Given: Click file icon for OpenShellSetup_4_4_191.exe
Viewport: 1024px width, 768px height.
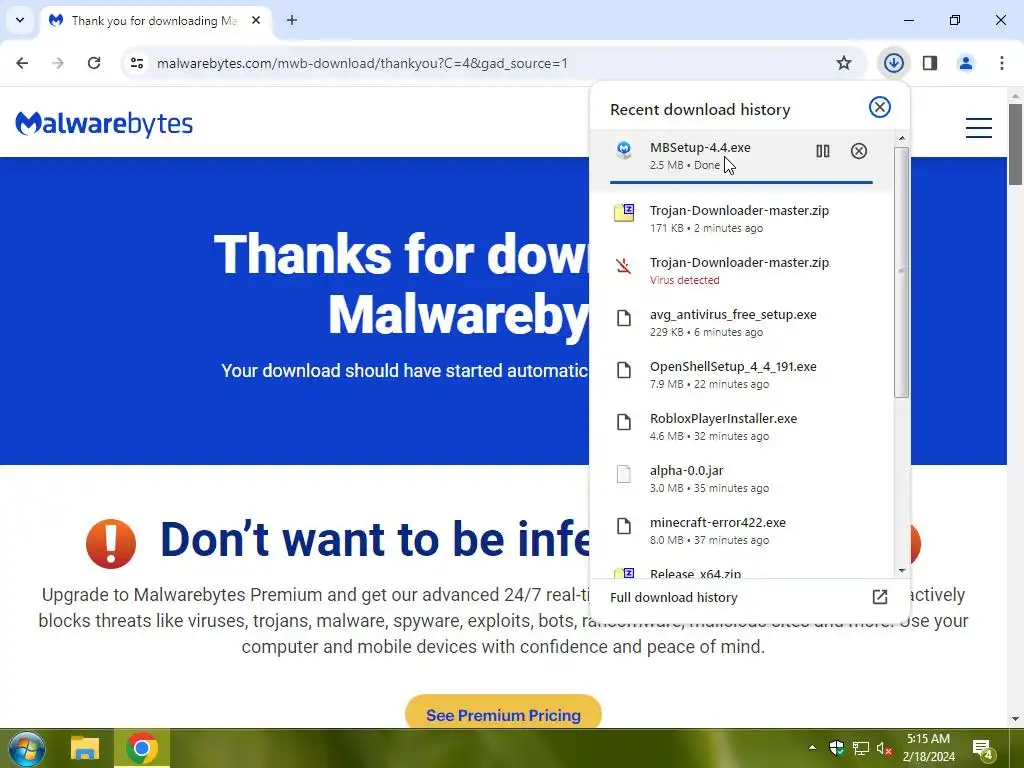Looking at the screenshot, I should (624, 370).
